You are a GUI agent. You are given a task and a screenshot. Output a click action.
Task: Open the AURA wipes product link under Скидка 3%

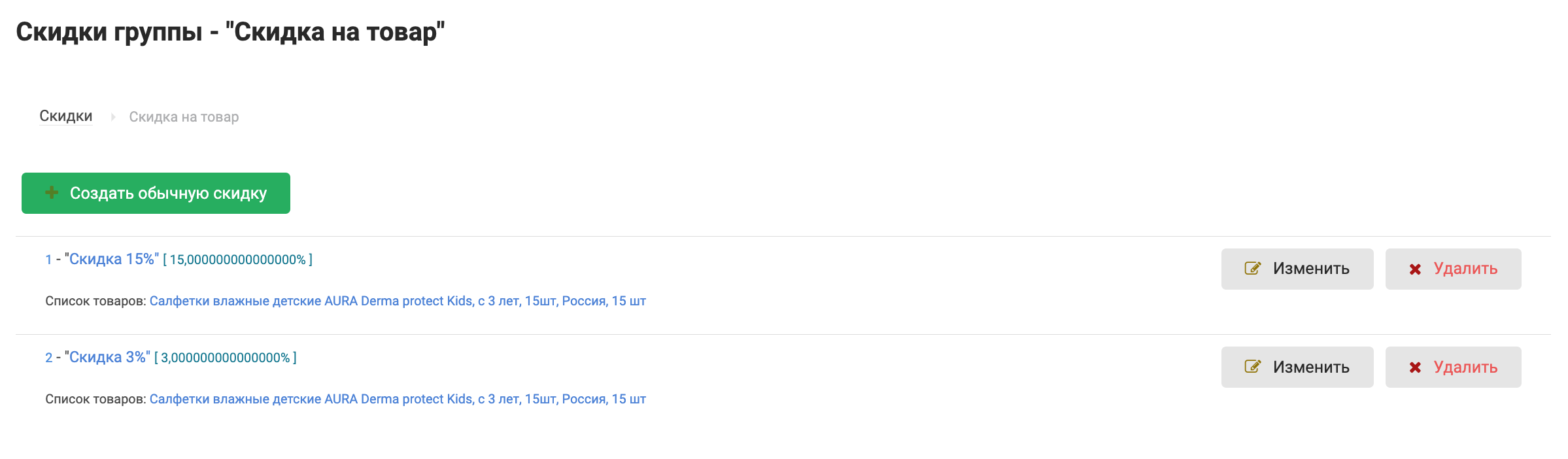(398, 399)
